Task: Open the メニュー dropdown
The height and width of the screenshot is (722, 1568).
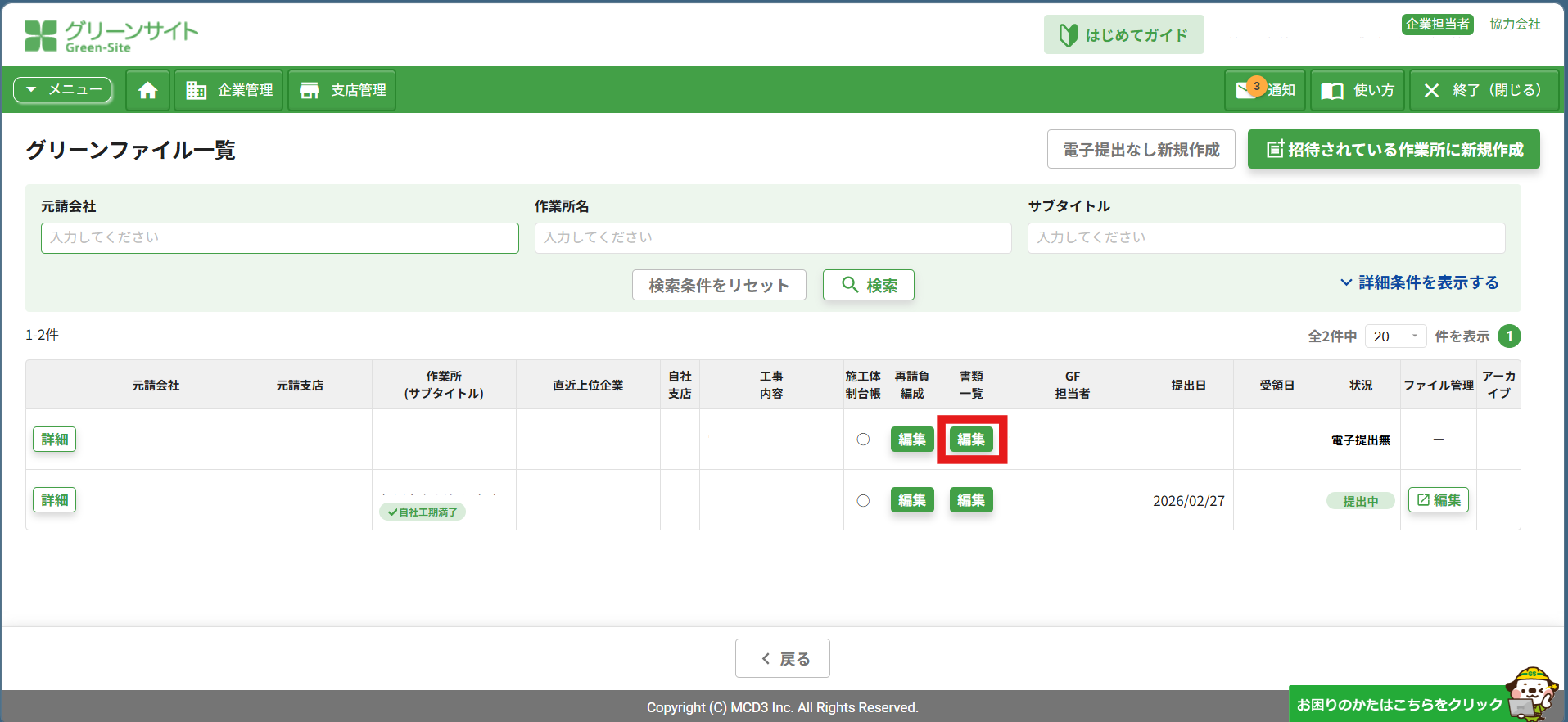Action: [x=63, y=90]
